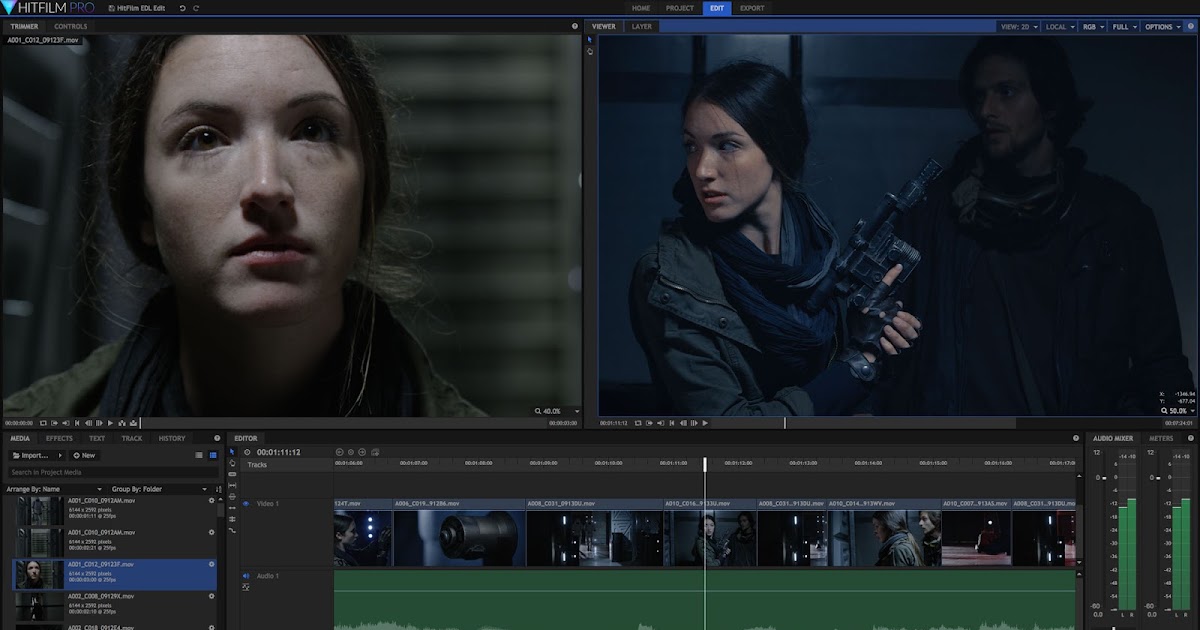Open help for the Viewer panel
The height and width of the screenshot is (630, 1200).
1191,26
